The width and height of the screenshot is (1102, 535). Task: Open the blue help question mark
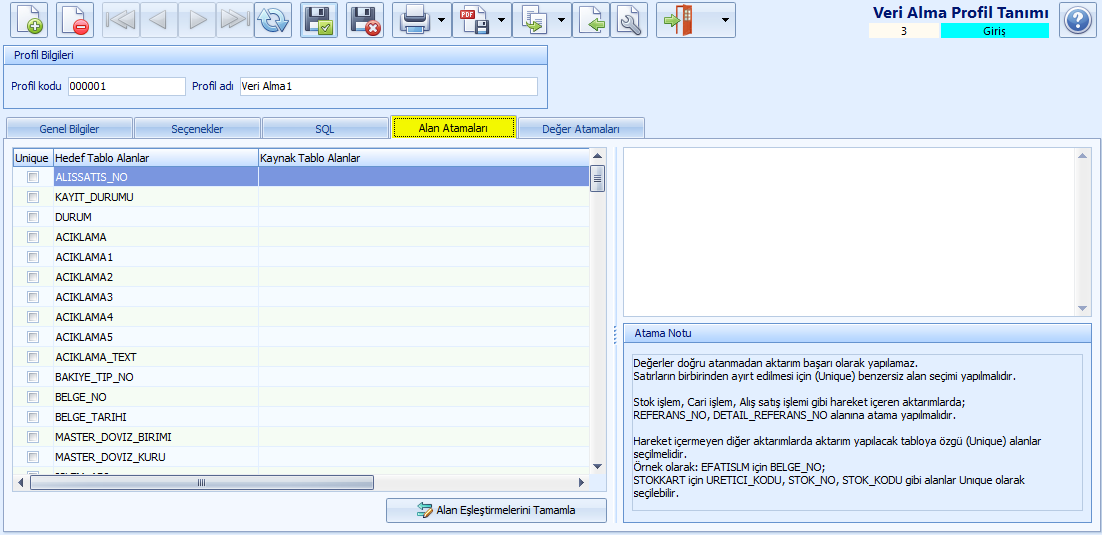coord(1077,20)
